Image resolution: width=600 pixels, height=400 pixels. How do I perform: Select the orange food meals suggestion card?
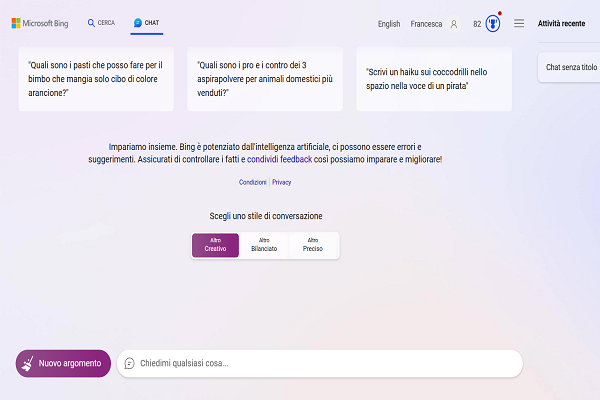tap(96, 78)
